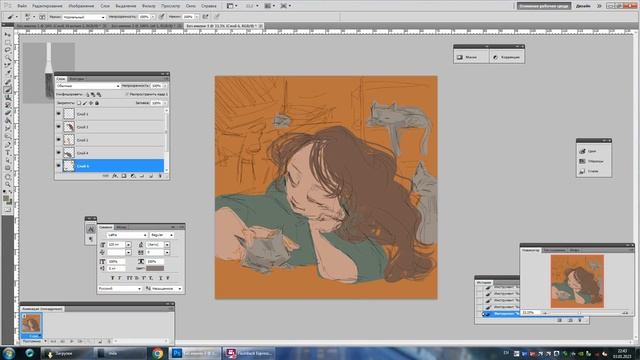This screenshot has height=360, width=640.
Task: Delete layer using Layers trash icon
Action: point(160,176)
